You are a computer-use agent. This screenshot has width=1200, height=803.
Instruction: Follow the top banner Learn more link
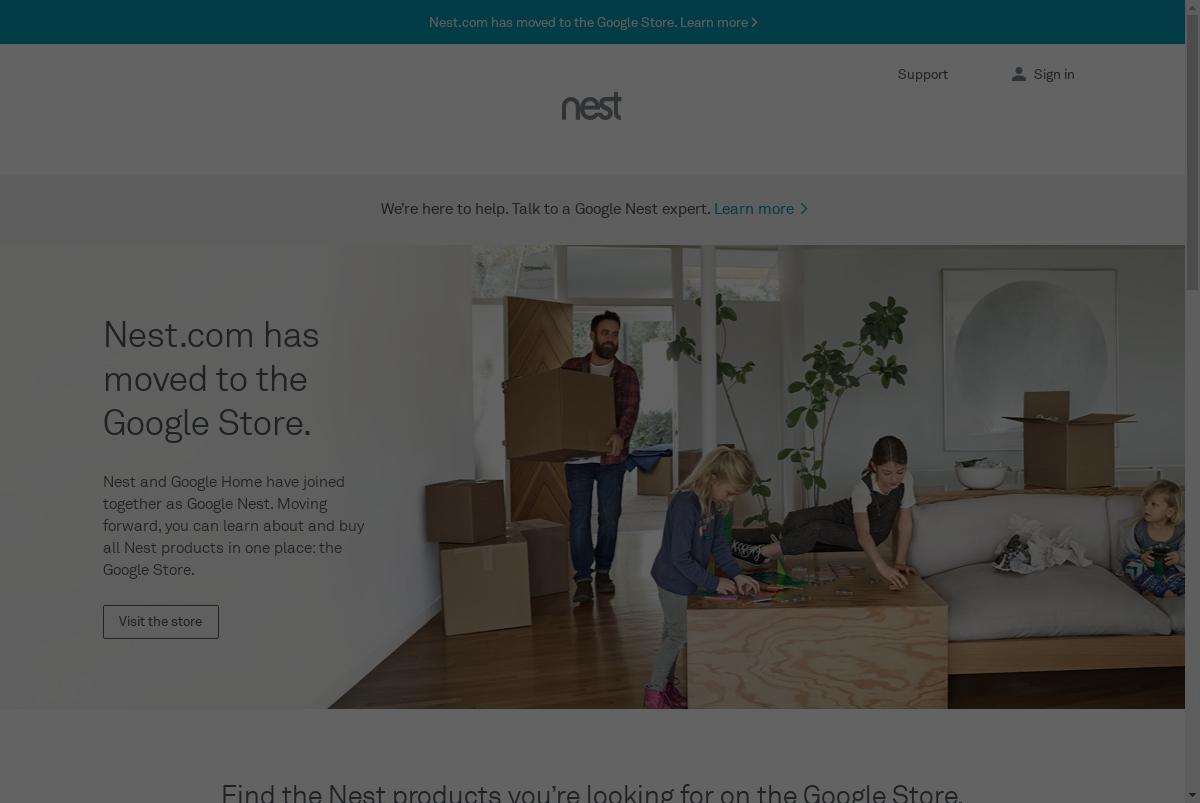(x=714, y=22)
